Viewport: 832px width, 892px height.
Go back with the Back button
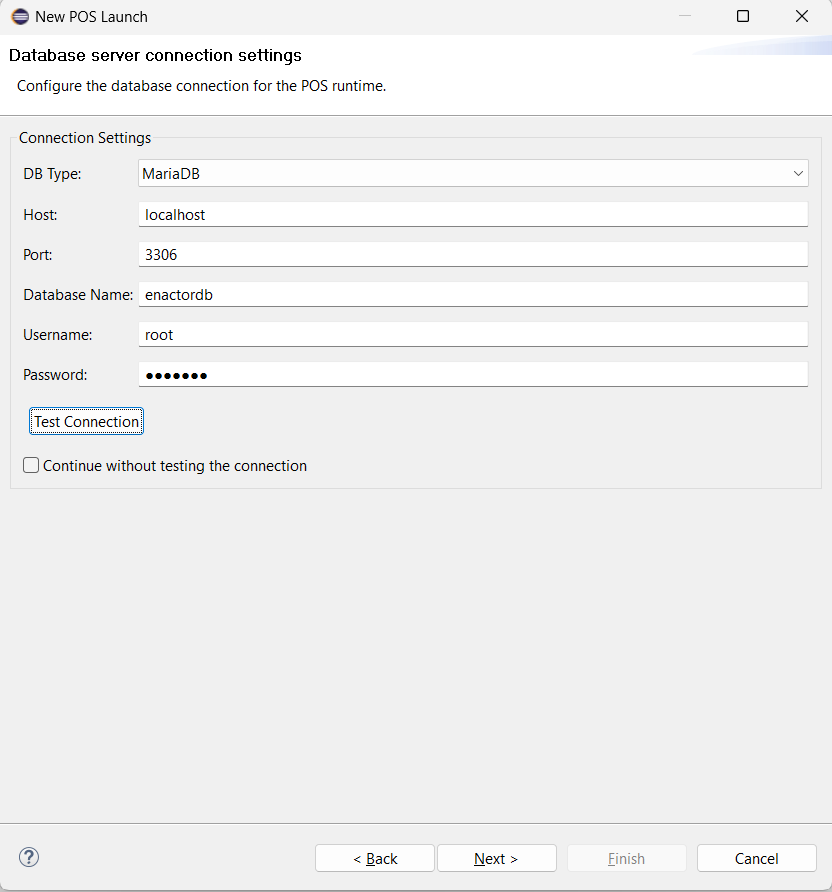(375, 858)
